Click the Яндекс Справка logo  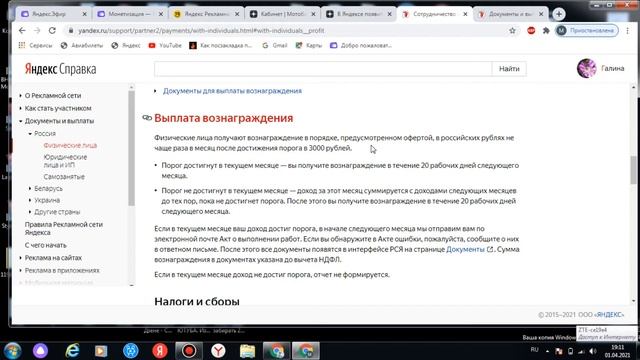click(60, 69)
